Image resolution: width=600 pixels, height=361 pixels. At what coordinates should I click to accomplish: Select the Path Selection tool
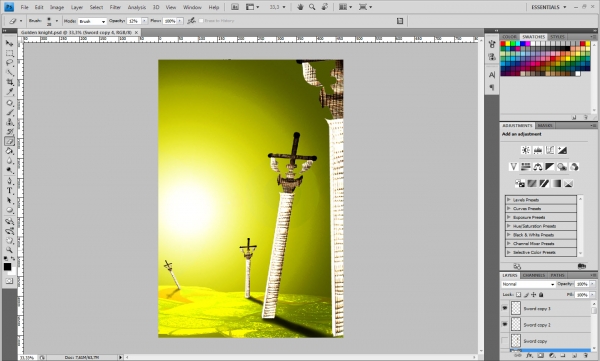coord(10,200)
